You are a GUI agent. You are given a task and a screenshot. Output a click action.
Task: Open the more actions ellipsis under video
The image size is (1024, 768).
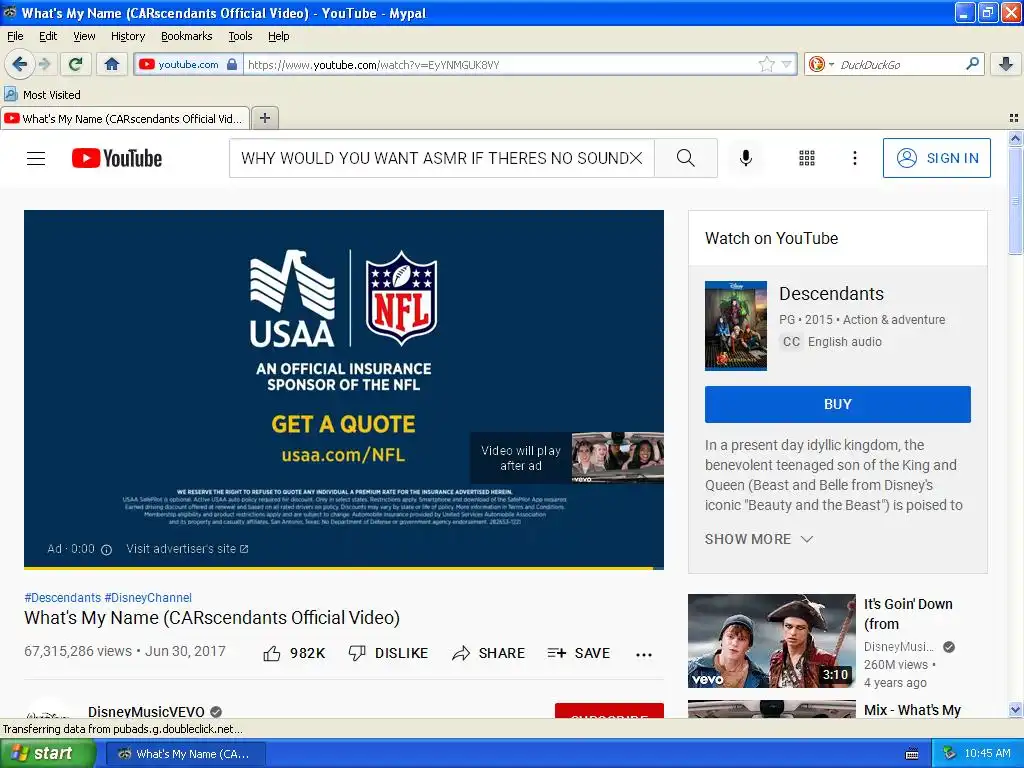[644, 654]
